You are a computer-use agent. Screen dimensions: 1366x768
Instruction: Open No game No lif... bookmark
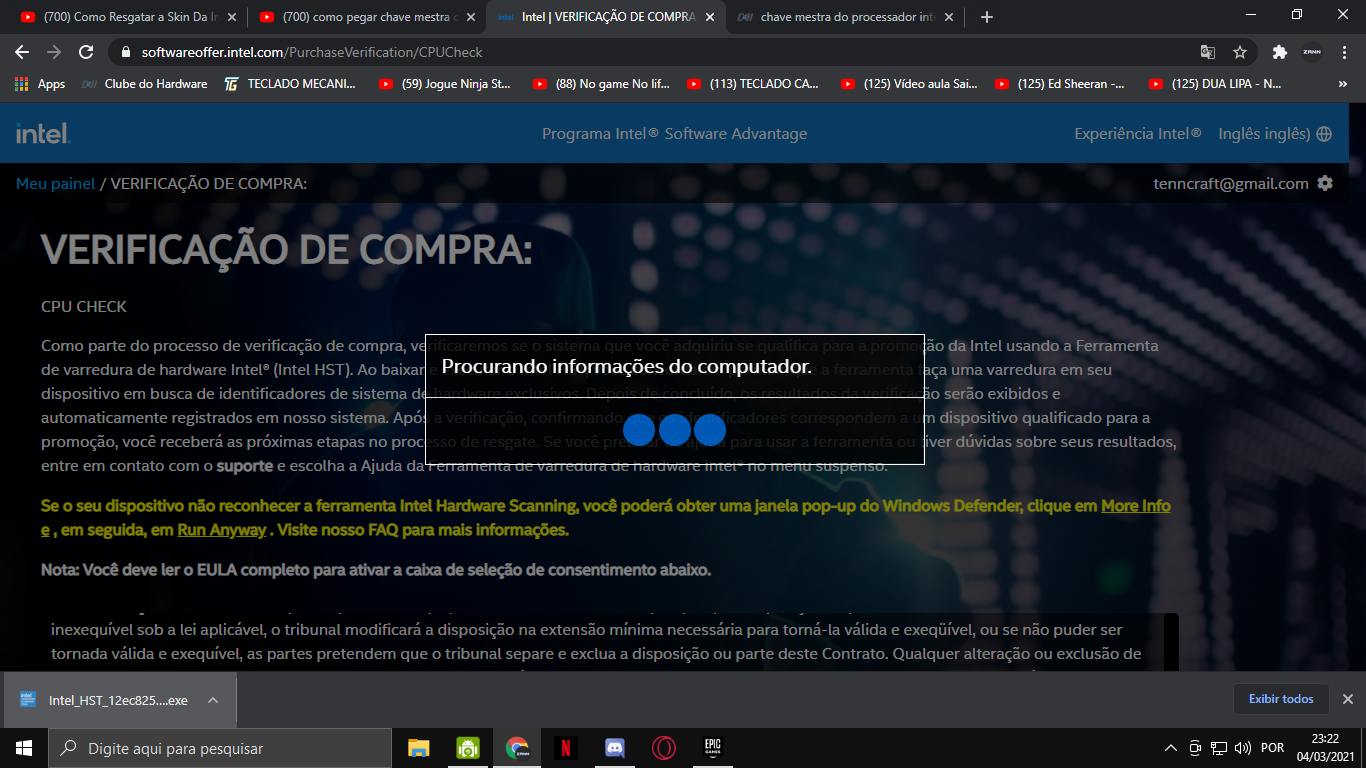pyautogui.click(x=601, y=84)
